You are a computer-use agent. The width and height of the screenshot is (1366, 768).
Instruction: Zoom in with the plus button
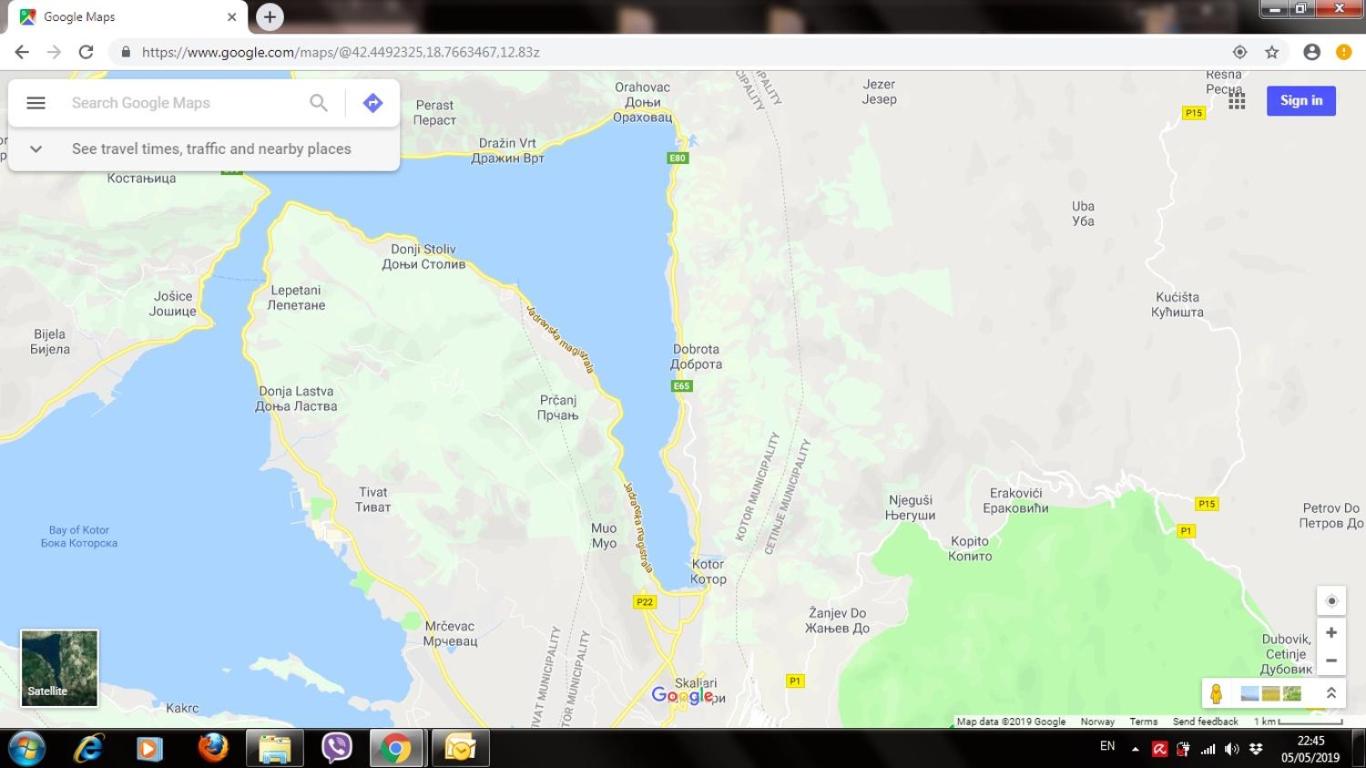pyautogui.click(x=1331, y=633)
